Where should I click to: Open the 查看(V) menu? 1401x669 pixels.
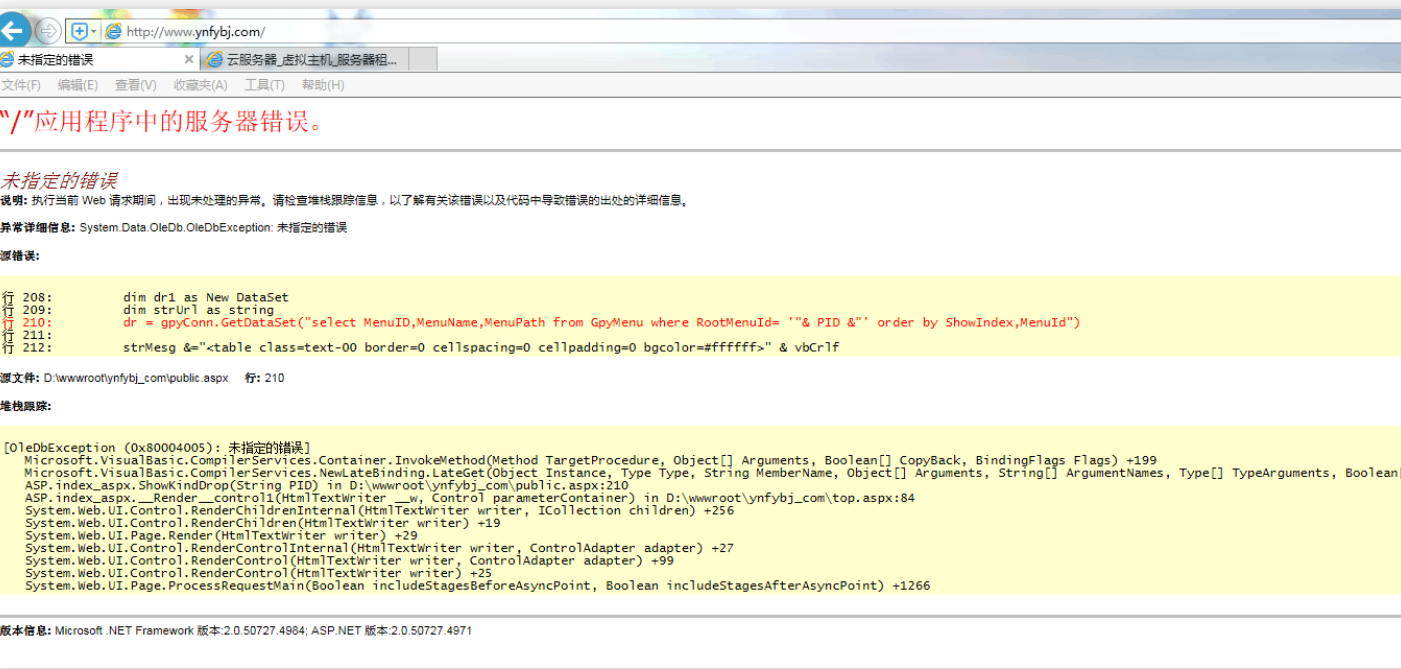click(135, 85)
